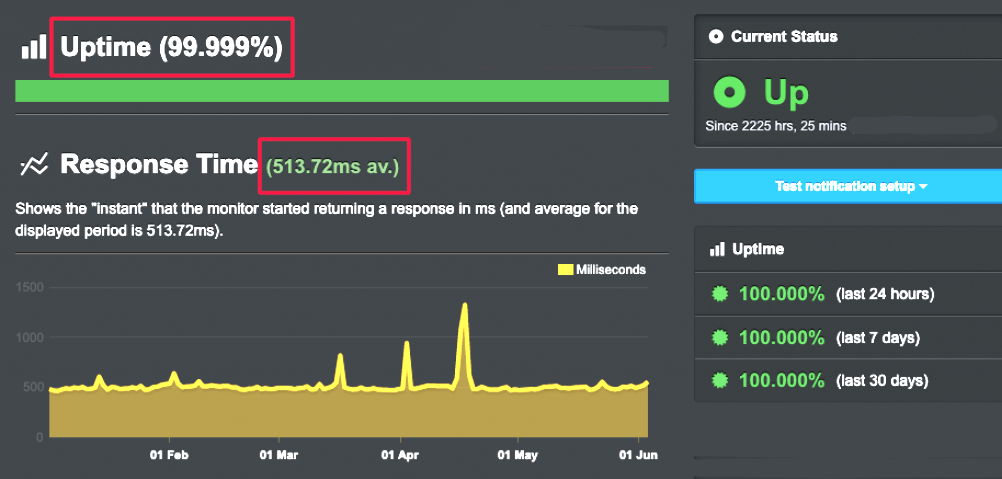Click the 513.72ms av. response label
The width and height of the screenshot is (1002, 479).
(332, 167)
